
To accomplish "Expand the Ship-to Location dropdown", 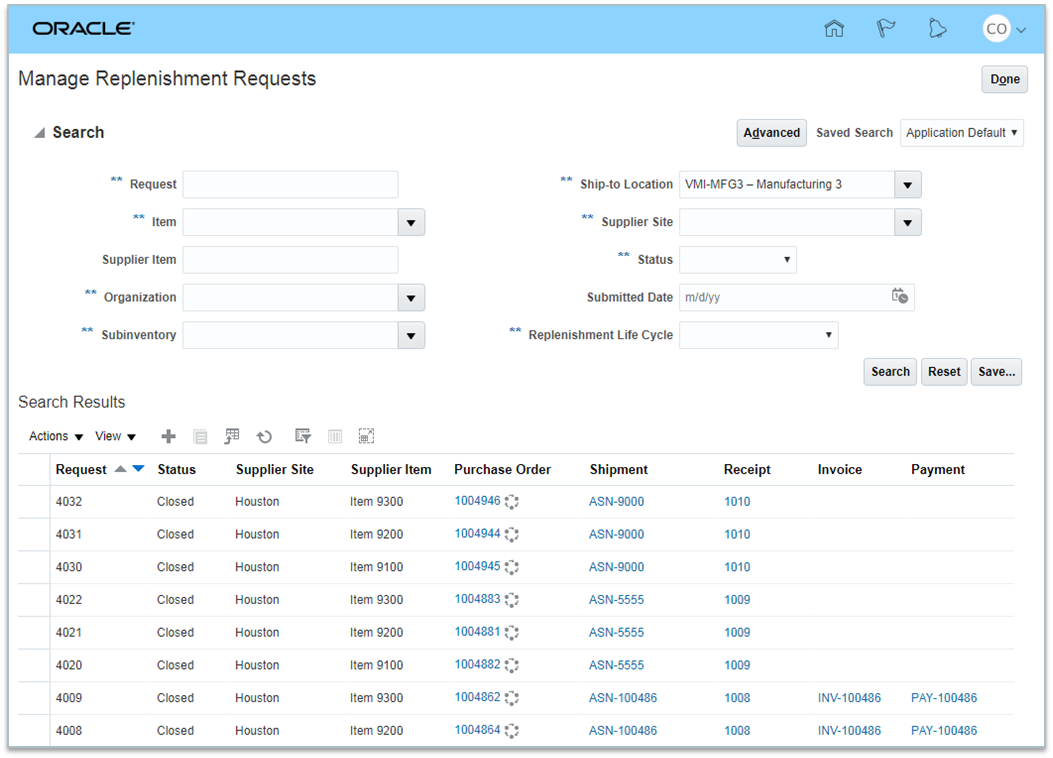I will (907, 185).
